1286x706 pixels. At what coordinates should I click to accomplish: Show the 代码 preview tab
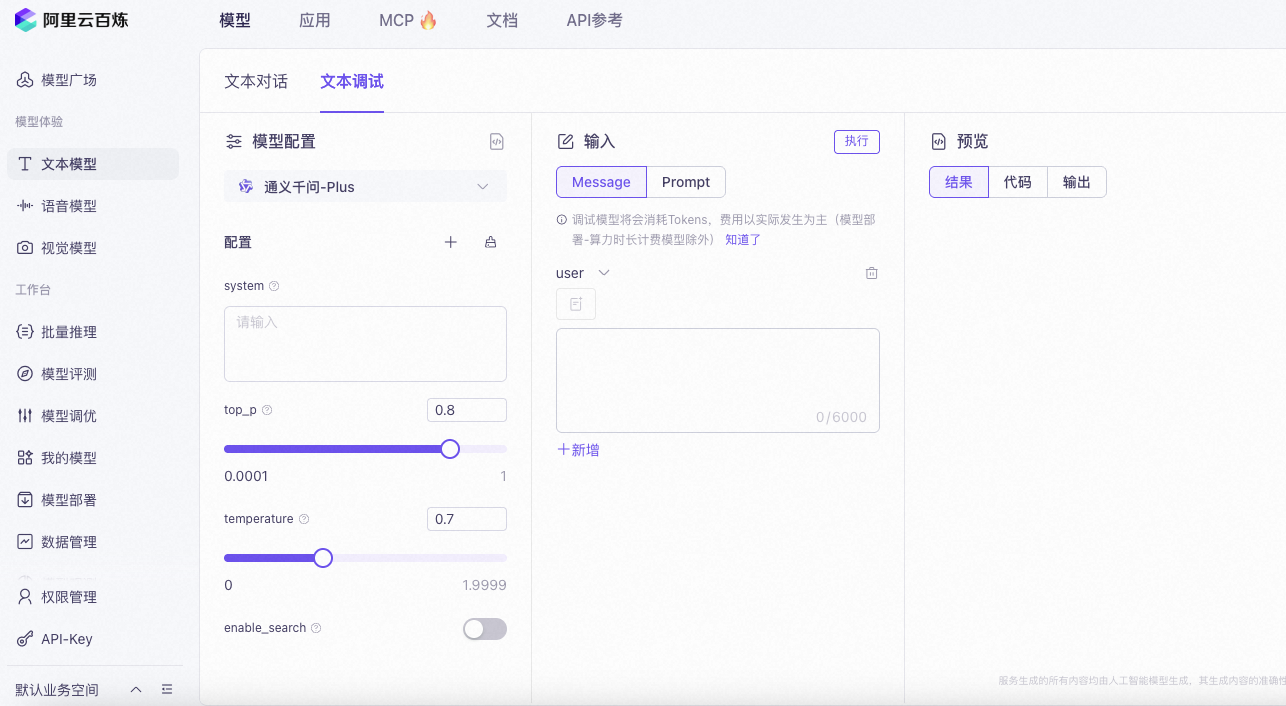point(1018,182)
